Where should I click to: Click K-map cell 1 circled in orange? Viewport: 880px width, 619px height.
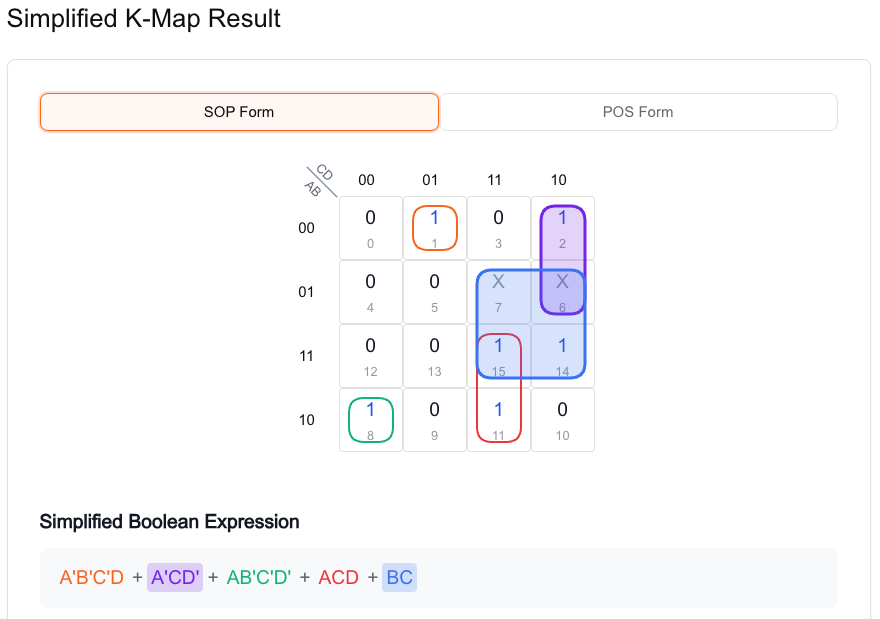[x=435, y=228]
